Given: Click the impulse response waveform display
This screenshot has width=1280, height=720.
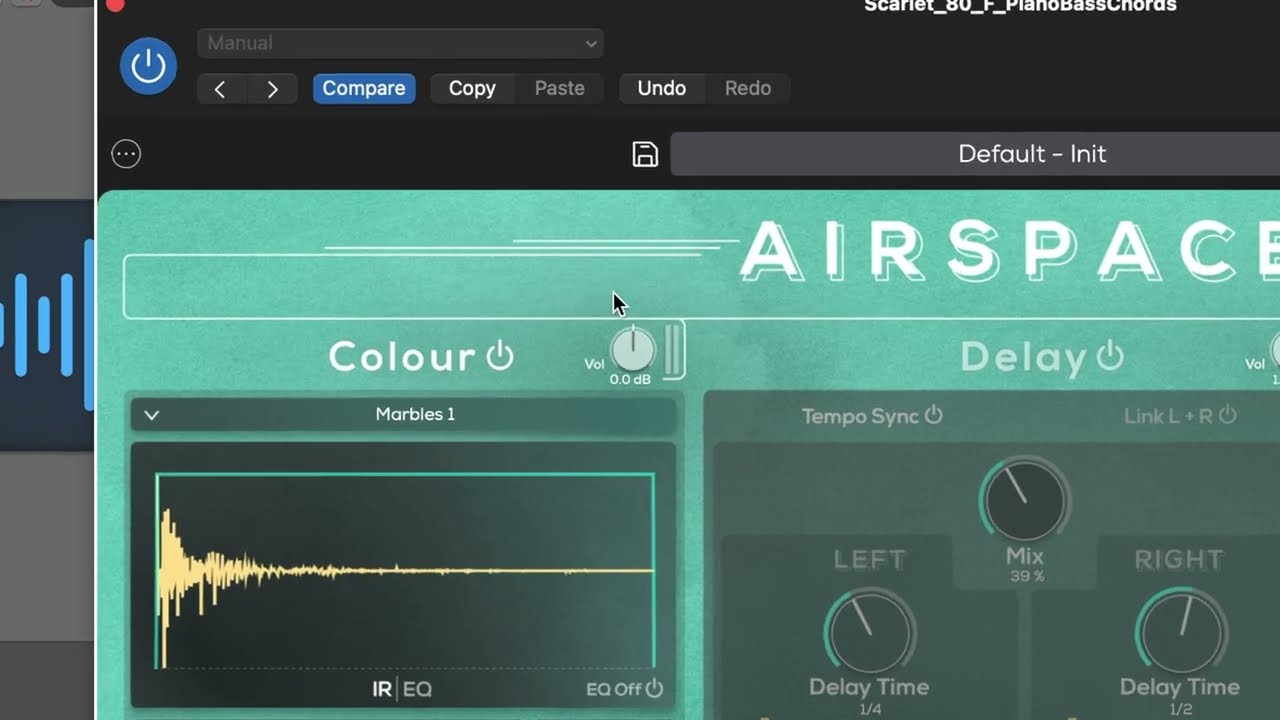Looking at the screenshot, I should coord(405,570).
